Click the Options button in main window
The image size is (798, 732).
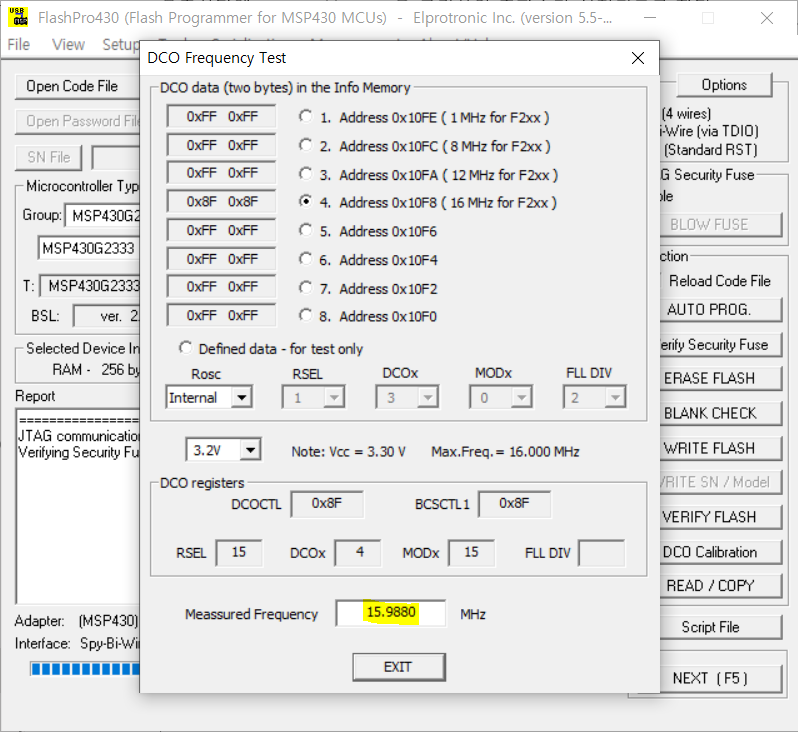[724, 85]
